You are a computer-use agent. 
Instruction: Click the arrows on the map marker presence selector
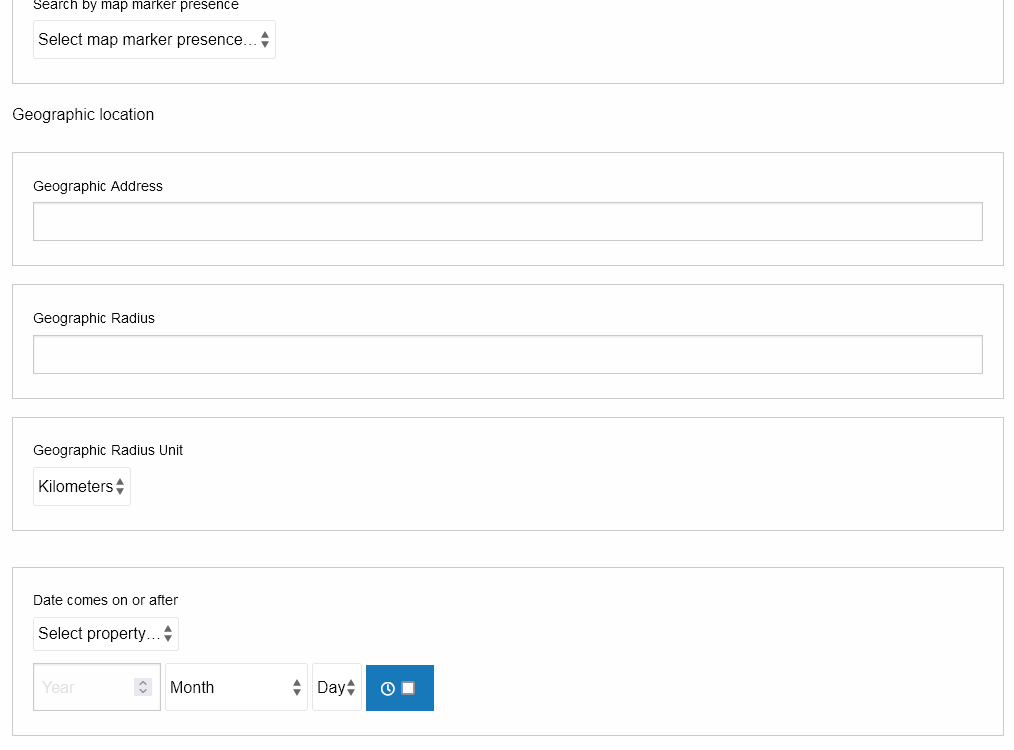click(265, 39)
